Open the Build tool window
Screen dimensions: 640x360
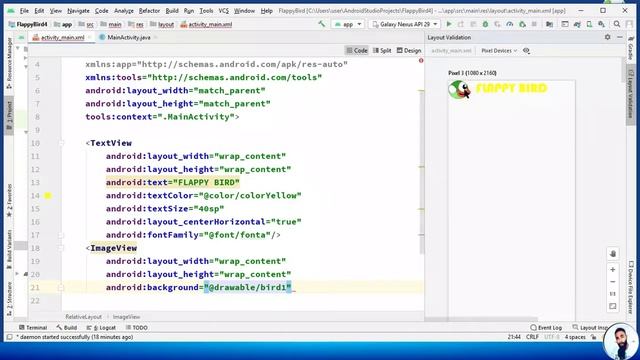click(x=67, y=327)
